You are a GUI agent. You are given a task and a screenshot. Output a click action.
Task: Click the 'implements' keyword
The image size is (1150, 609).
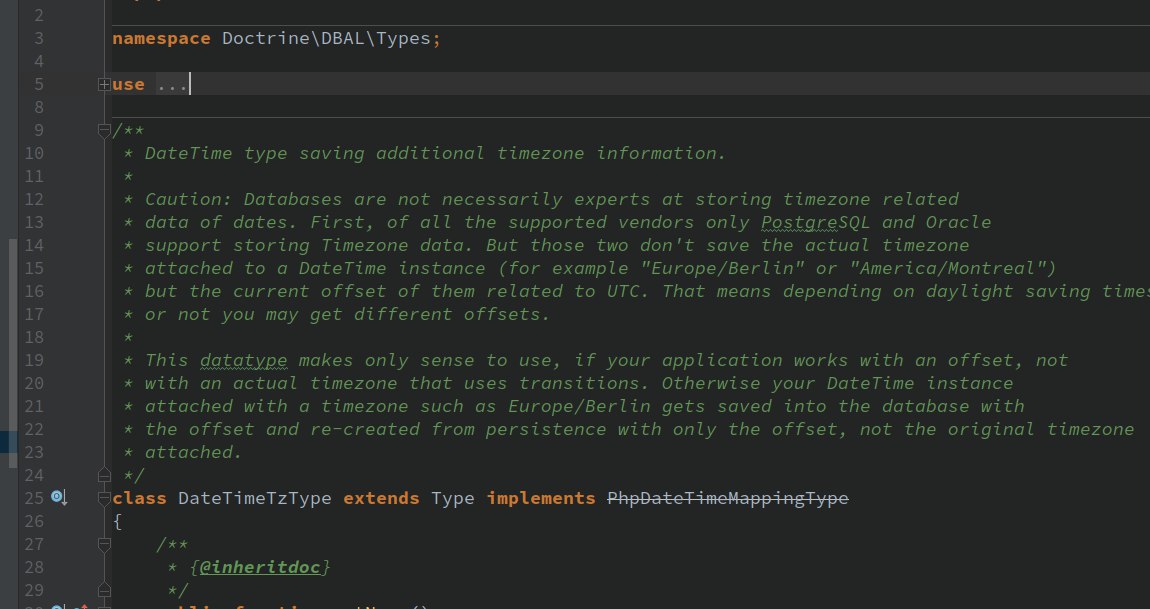pyautogui.click(x=541, y=498)
